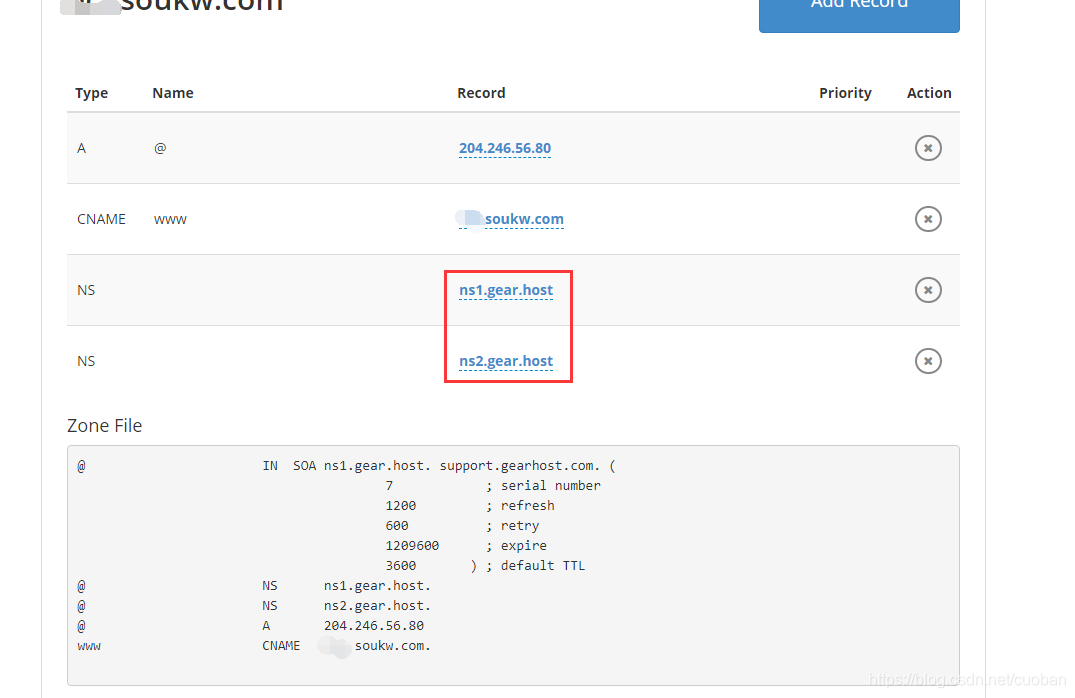Click the 600 retry line
Viewport: 1075px width, 698px height.
tap(462, 526)
